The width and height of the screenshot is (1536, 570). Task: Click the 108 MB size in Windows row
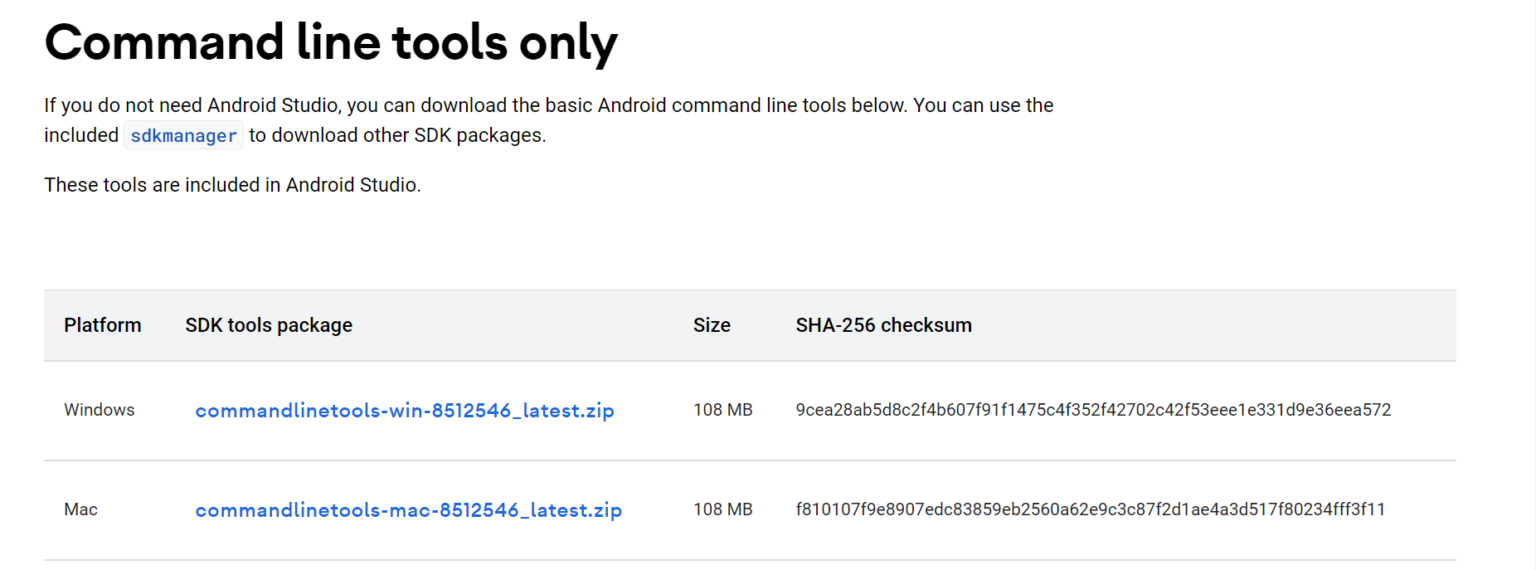(722, 410)
